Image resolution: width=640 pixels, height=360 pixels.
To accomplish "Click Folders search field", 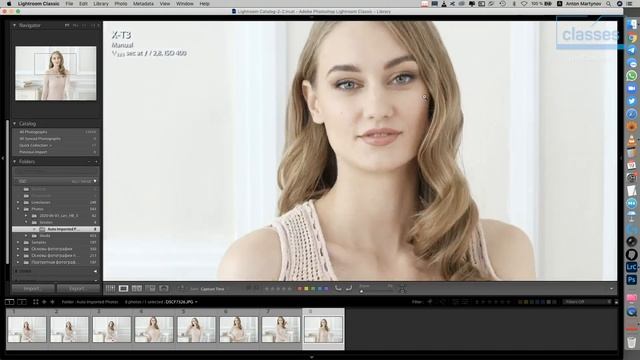I will pos(56,171).
